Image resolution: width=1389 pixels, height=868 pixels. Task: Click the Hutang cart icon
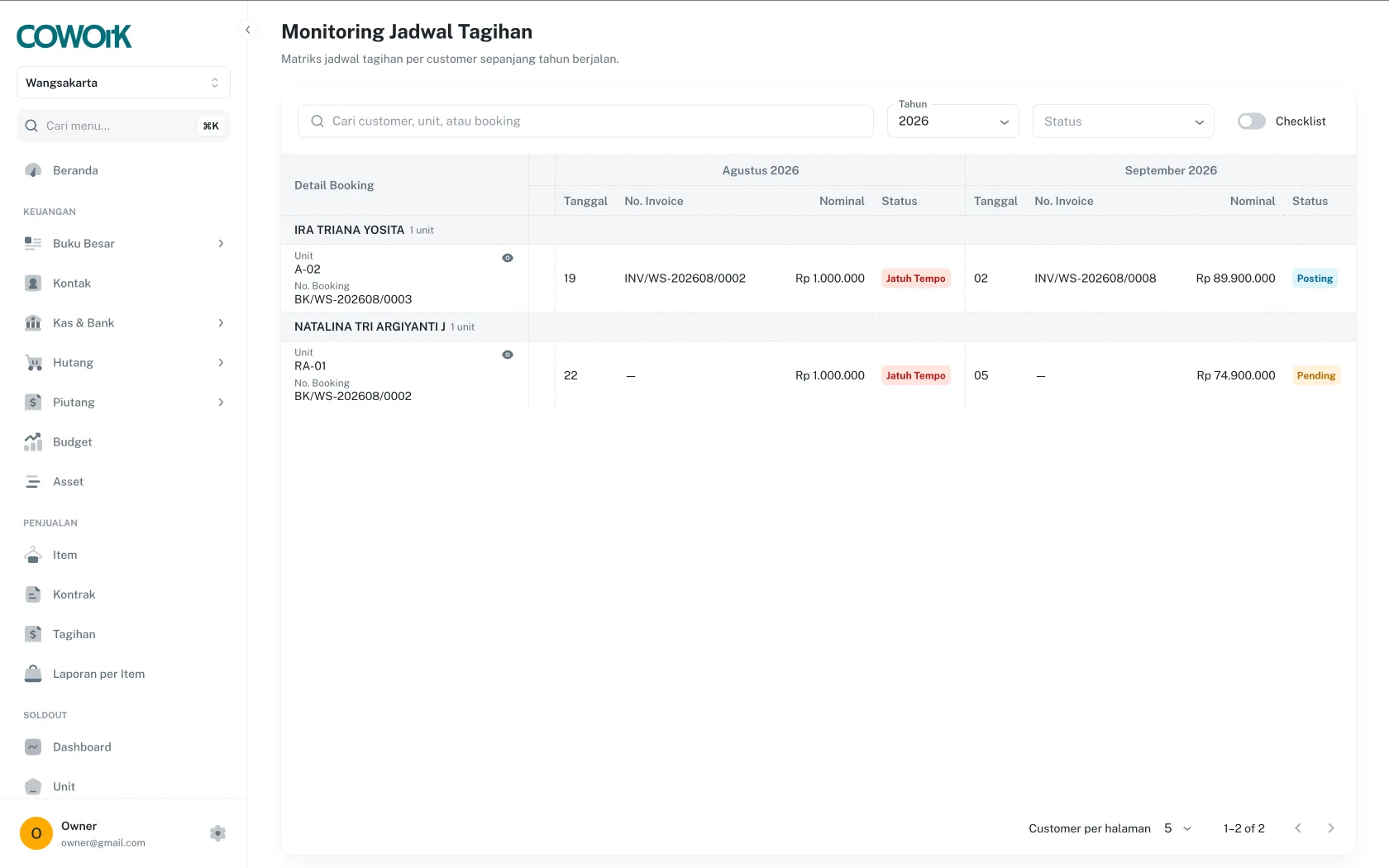point(33,362)
